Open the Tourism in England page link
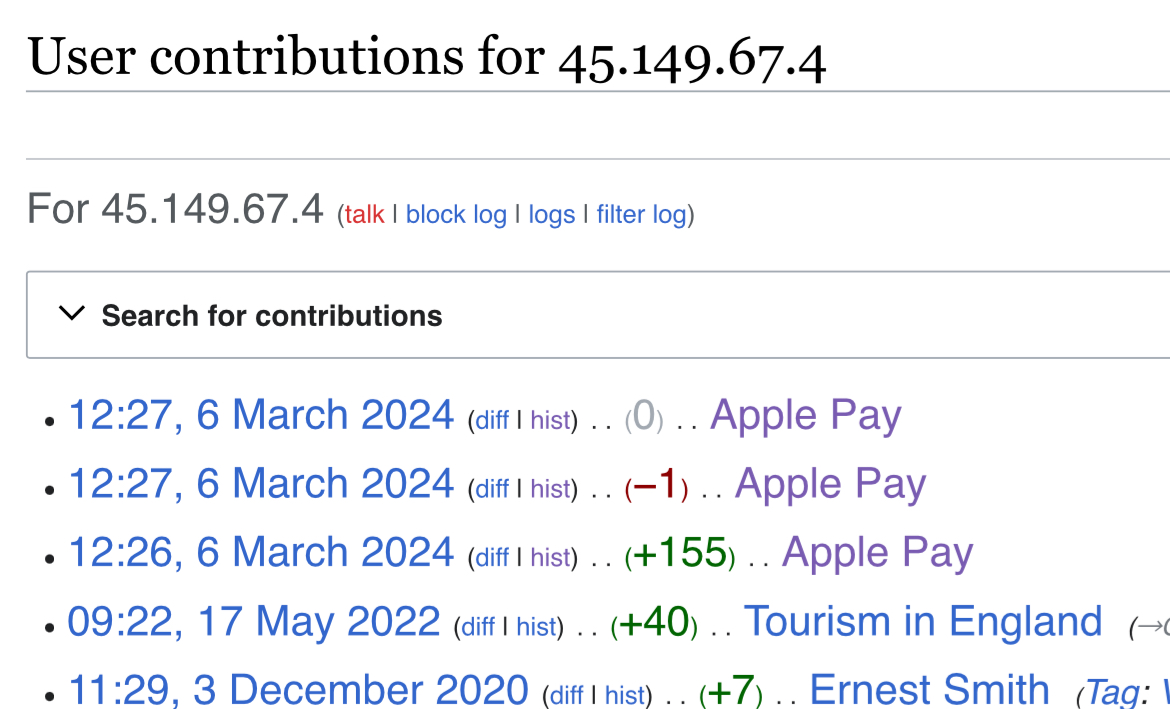This screenshot has width=1170, height=709. [x=923, y=621]
